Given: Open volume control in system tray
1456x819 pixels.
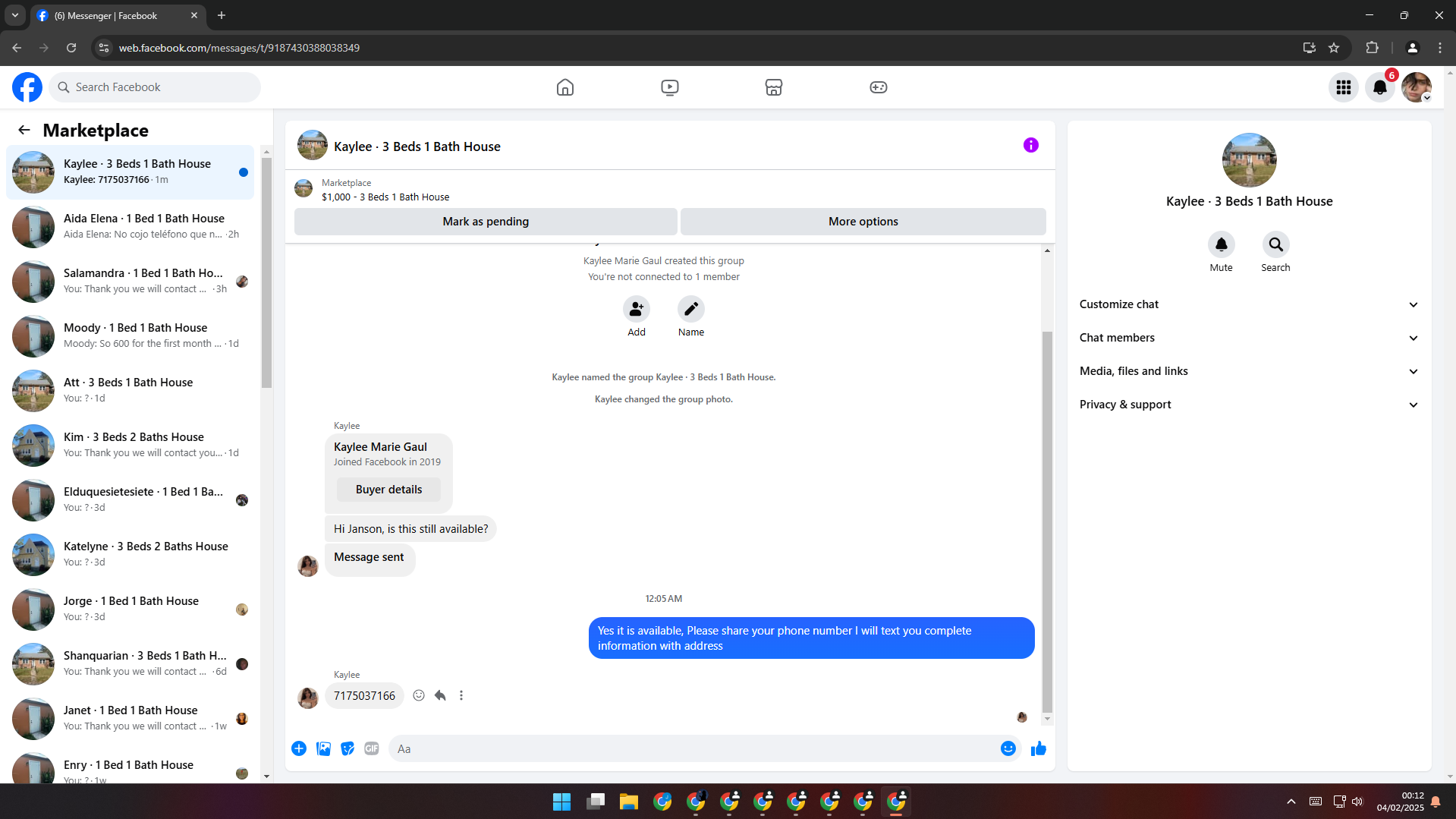Looking at the screenshot, I should pyautogui.click(x=1357, y=802).
